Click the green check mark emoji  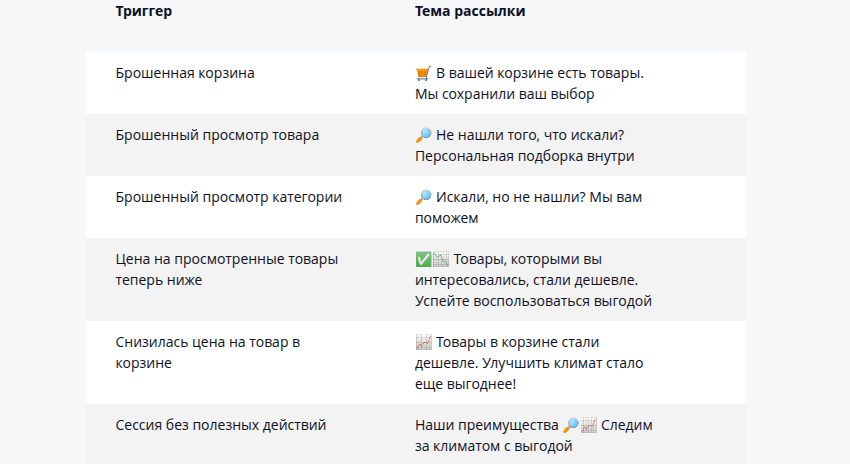coord(422,260)
